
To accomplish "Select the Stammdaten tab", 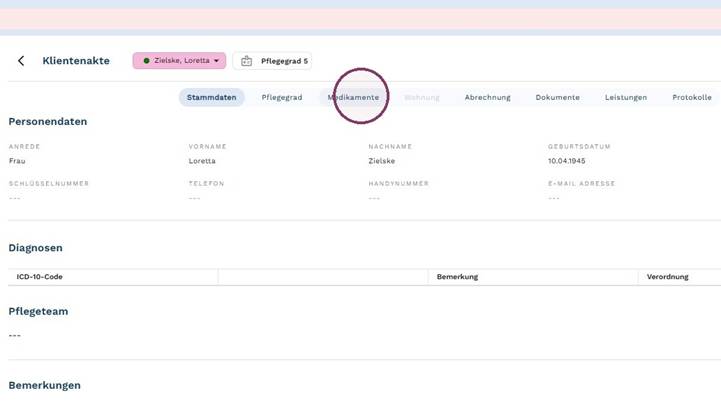I will click(x=212, y=97).
